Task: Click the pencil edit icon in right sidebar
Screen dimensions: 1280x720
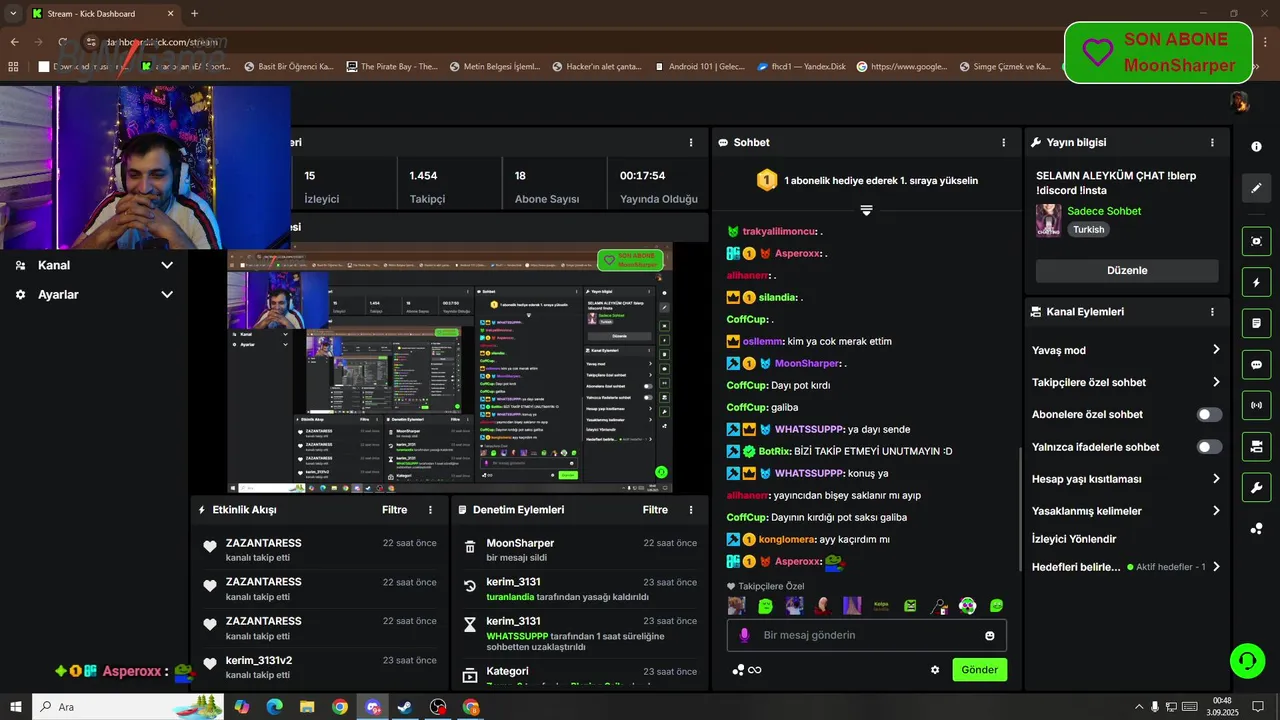Action: 1256,188
